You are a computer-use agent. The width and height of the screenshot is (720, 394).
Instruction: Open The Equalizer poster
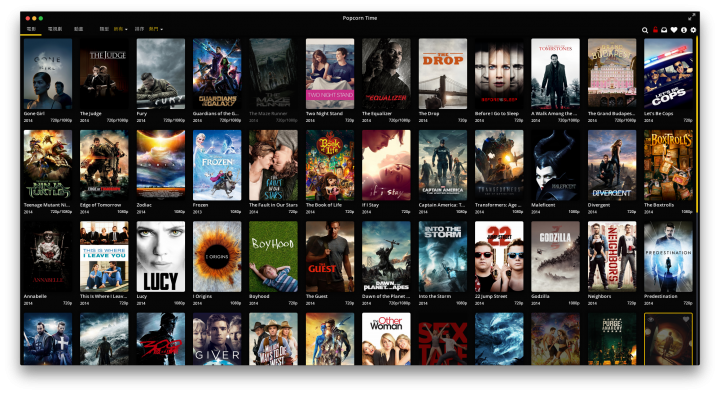coord(386,73)
